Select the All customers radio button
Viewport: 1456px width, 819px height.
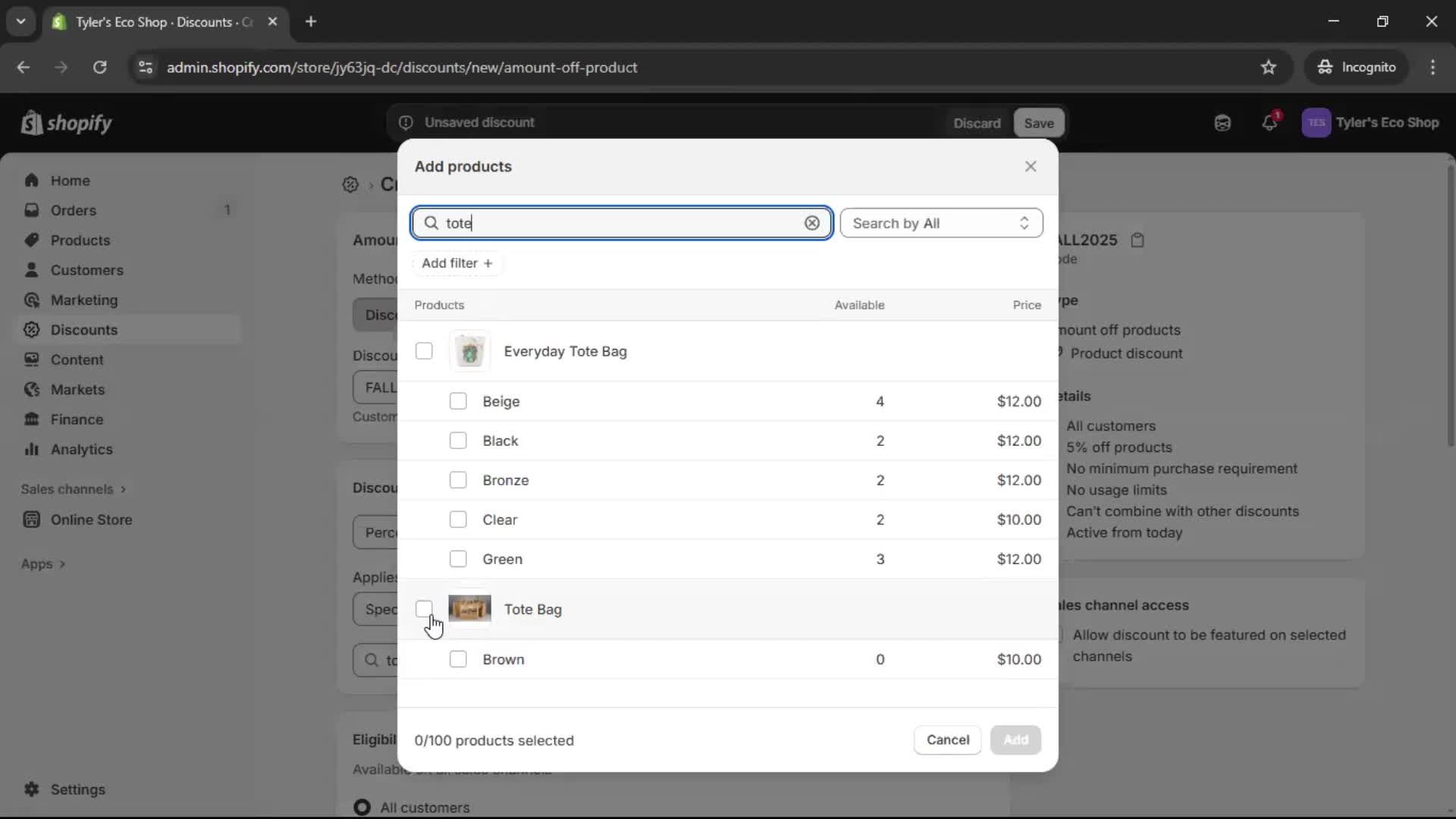[x=362, y=807]
